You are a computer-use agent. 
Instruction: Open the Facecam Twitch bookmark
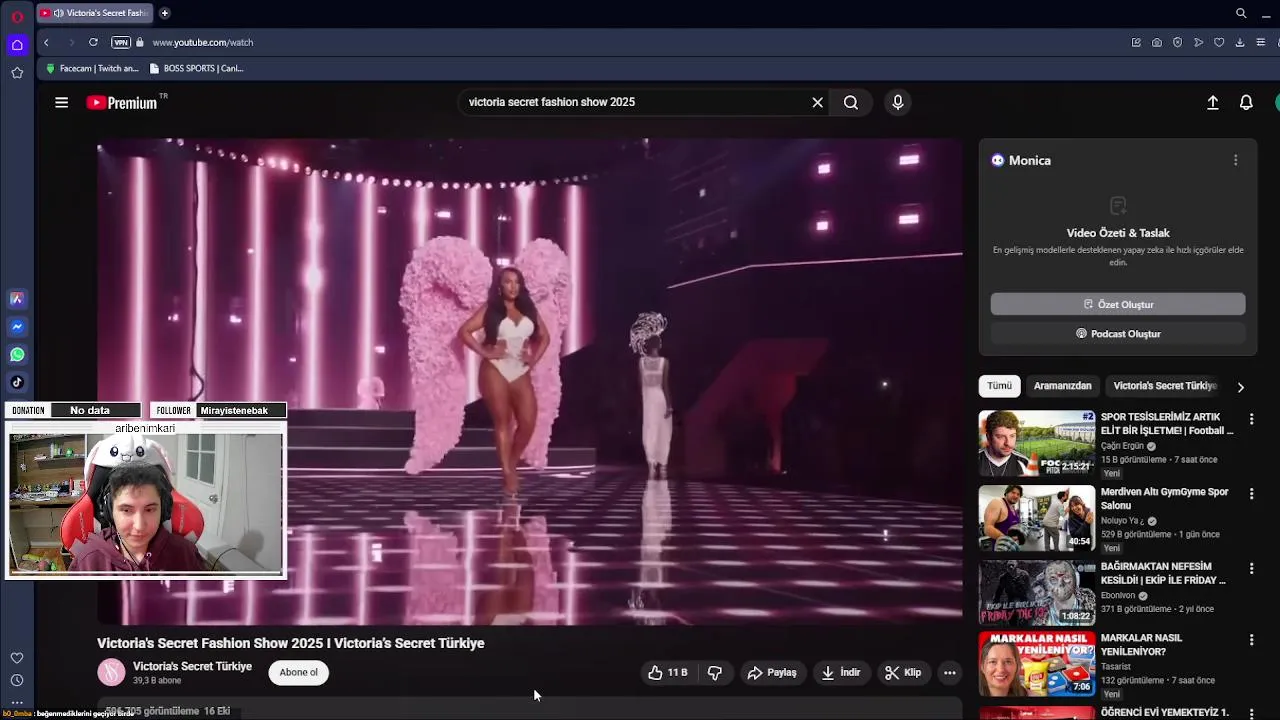tap(92, 69)
